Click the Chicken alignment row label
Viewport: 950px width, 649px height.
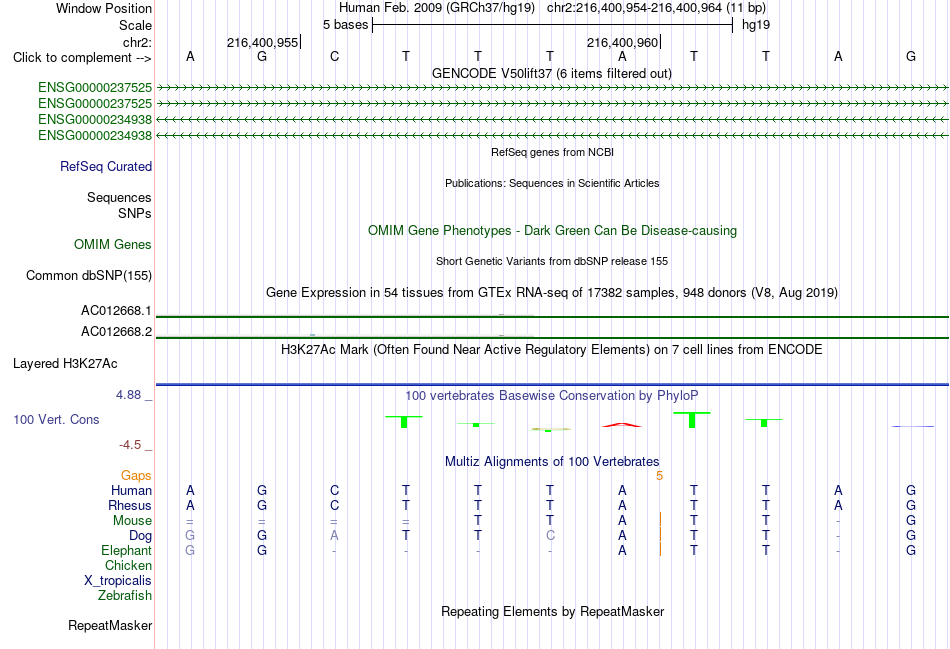pyautogui.click(x=128, y=566)
